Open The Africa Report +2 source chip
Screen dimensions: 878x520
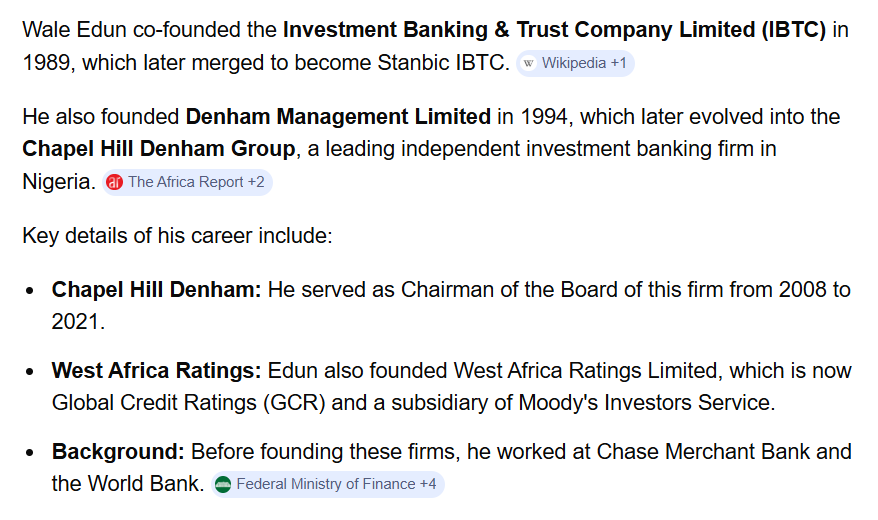187,182
